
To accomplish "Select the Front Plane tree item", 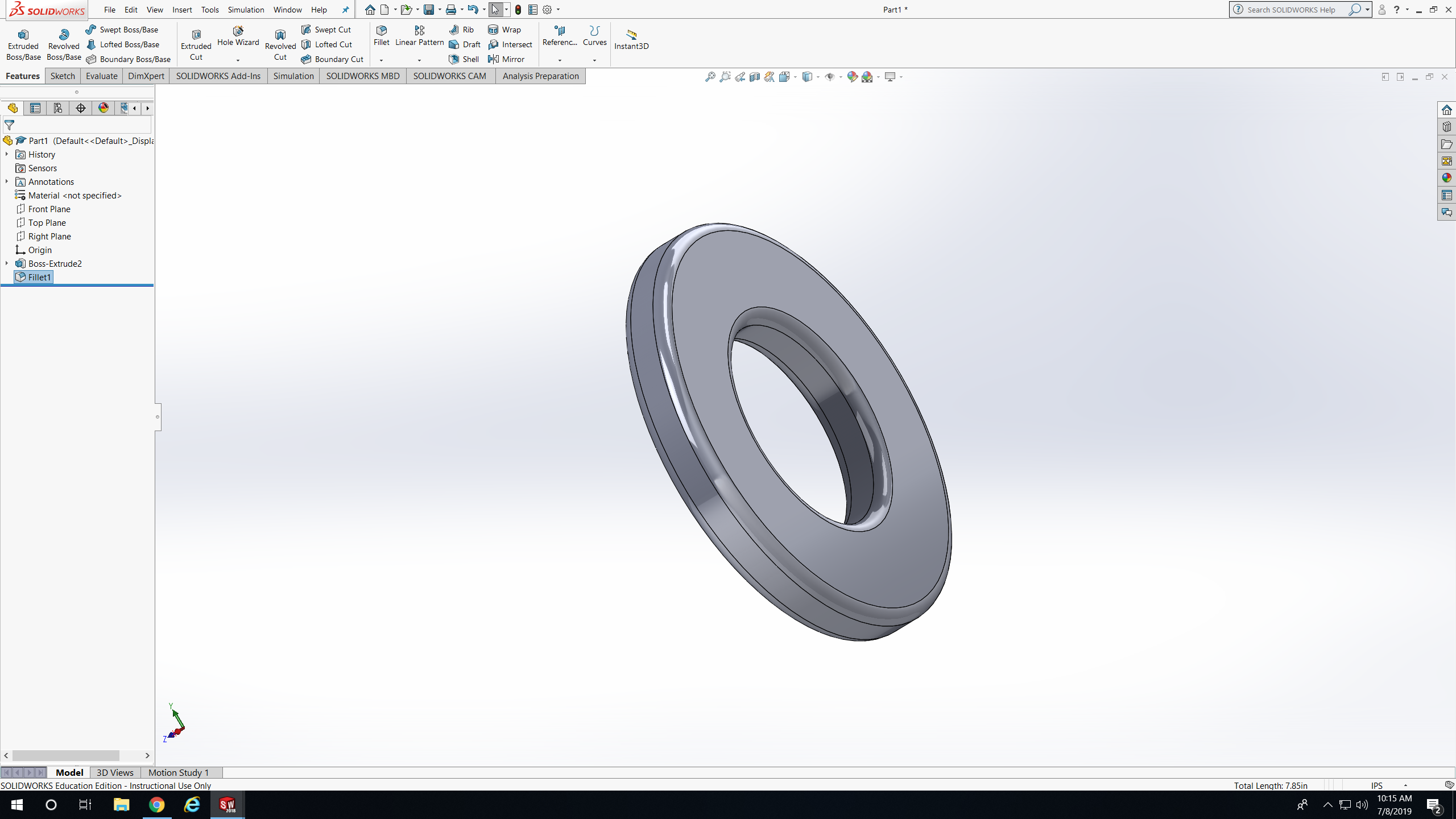I will click(x=49, y=209).
